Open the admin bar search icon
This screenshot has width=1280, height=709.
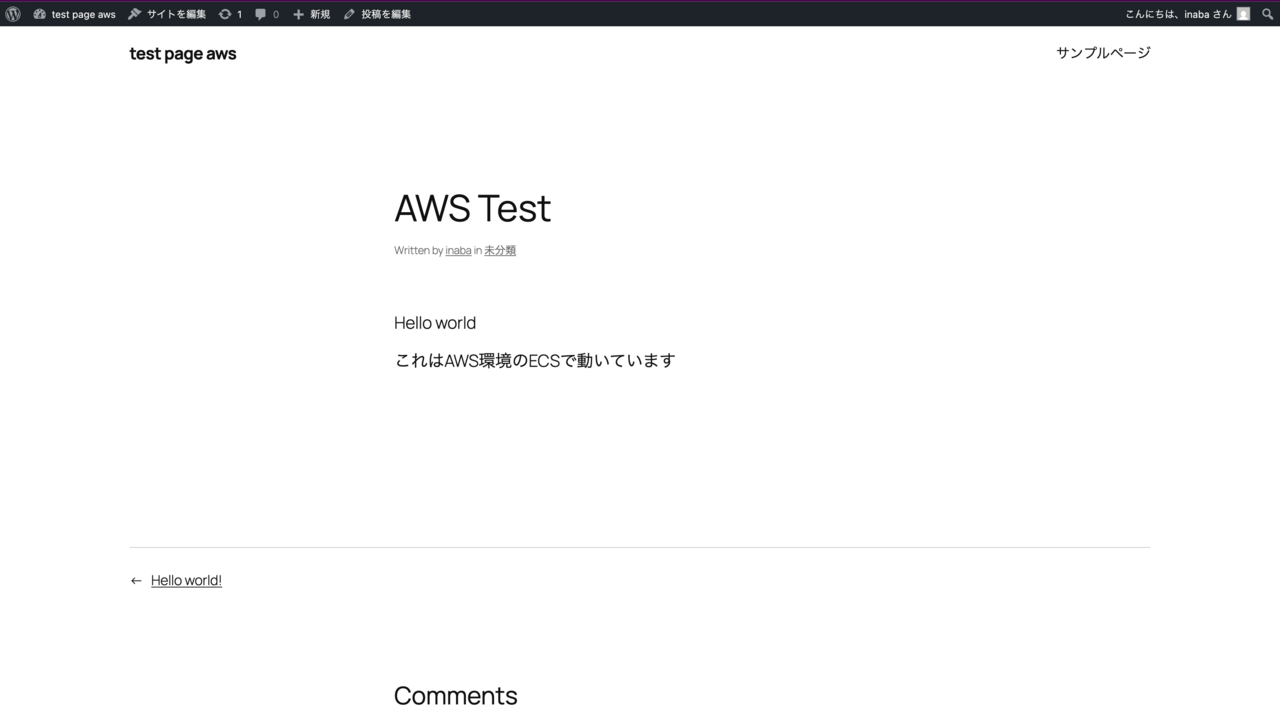[1268, 14]
